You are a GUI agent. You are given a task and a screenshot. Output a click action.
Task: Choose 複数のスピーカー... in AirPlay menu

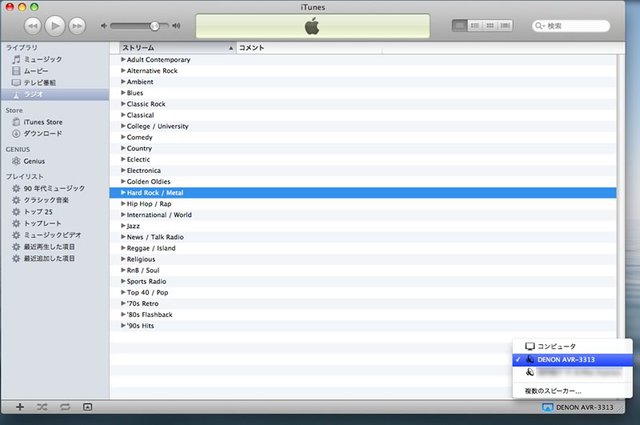click(572, 391)
